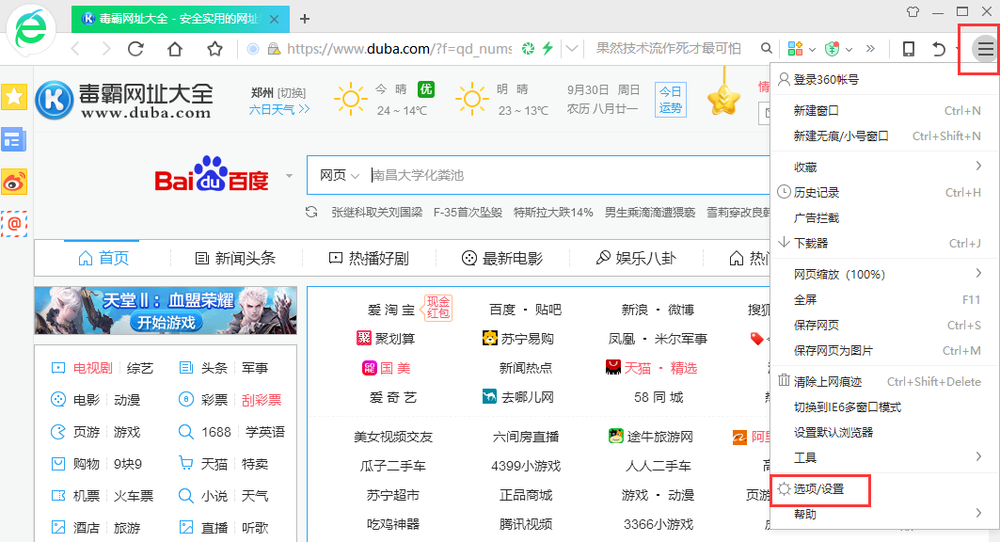Screen dimensions: 1000x542
Task: Click the search magnifier in toolbar
Action: tap(766, 48)
